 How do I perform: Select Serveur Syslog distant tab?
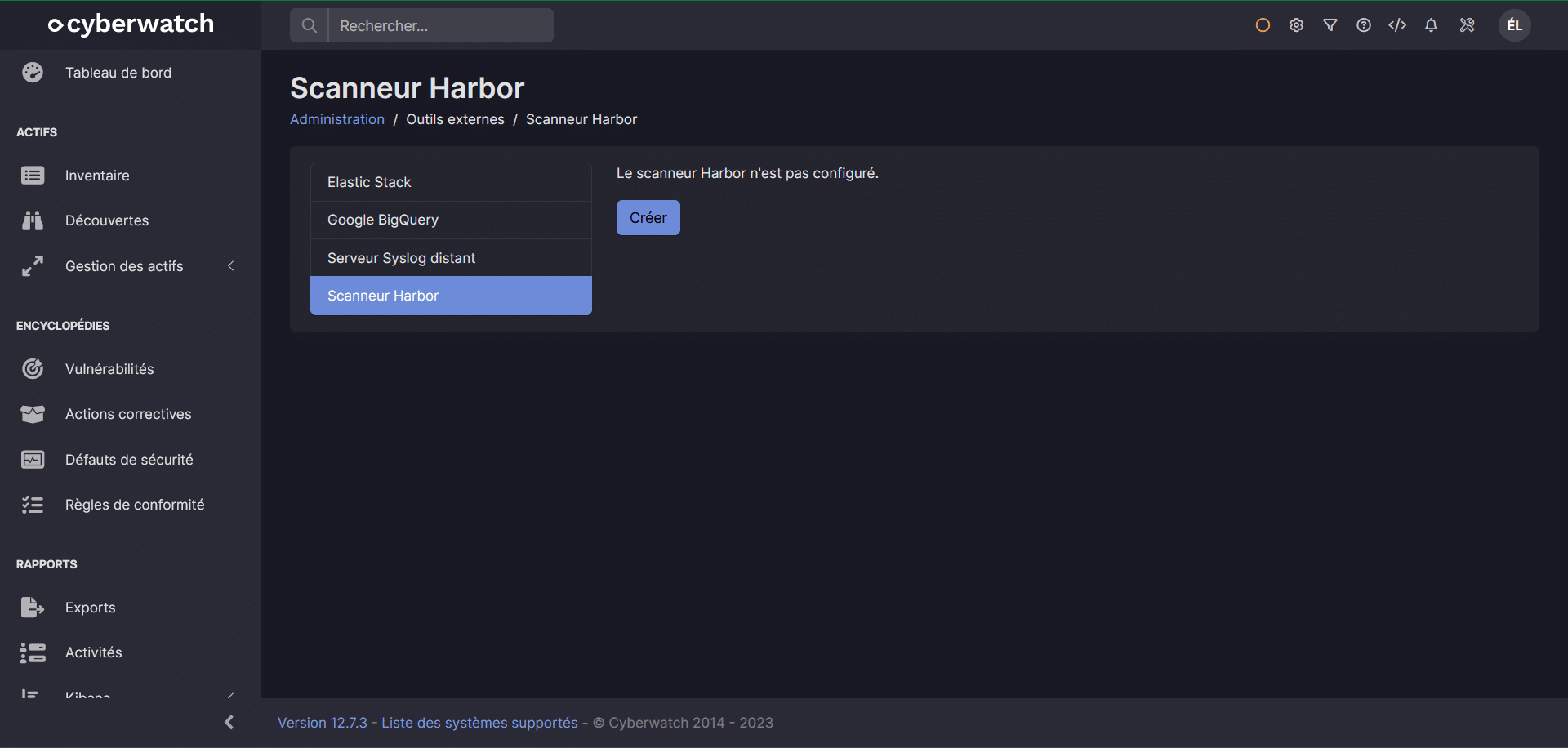click(x=451, y=258)
